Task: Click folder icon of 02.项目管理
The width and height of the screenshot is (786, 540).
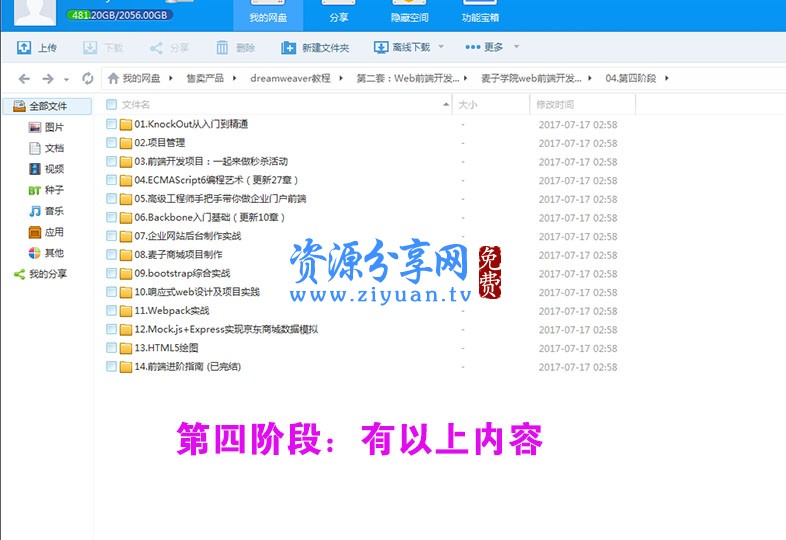Action: [126, 143]
